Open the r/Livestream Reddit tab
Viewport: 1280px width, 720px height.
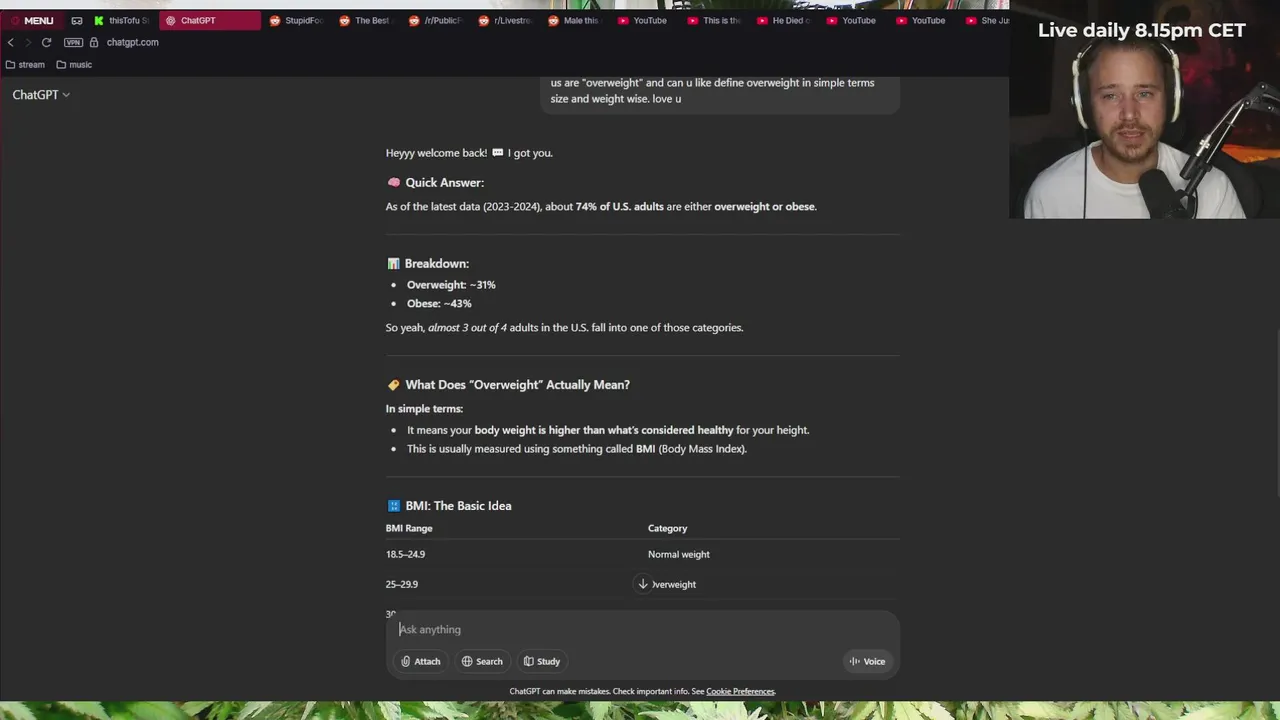tap(505, 20)
